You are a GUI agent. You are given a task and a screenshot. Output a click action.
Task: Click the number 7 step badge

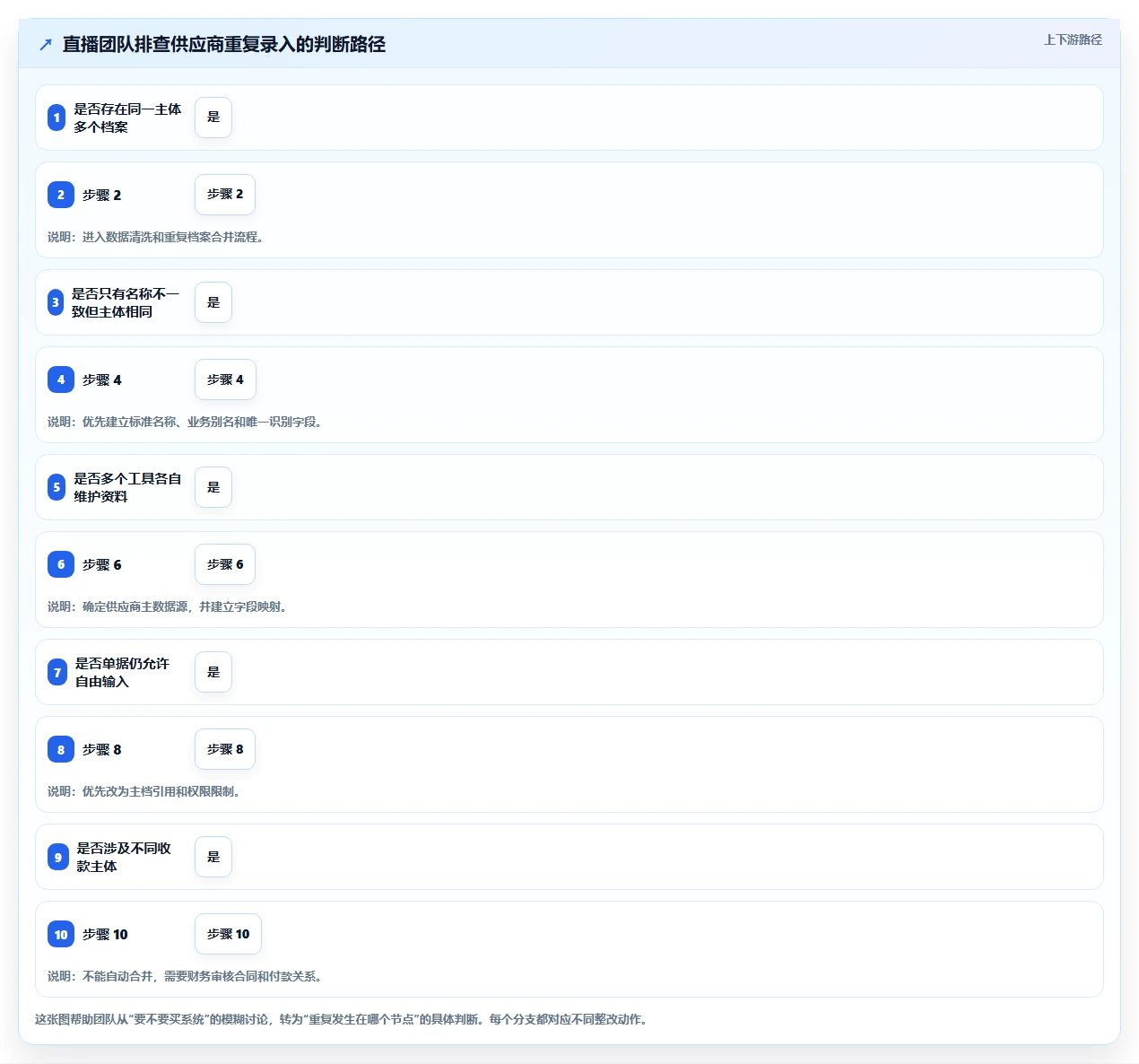(57, 672)
